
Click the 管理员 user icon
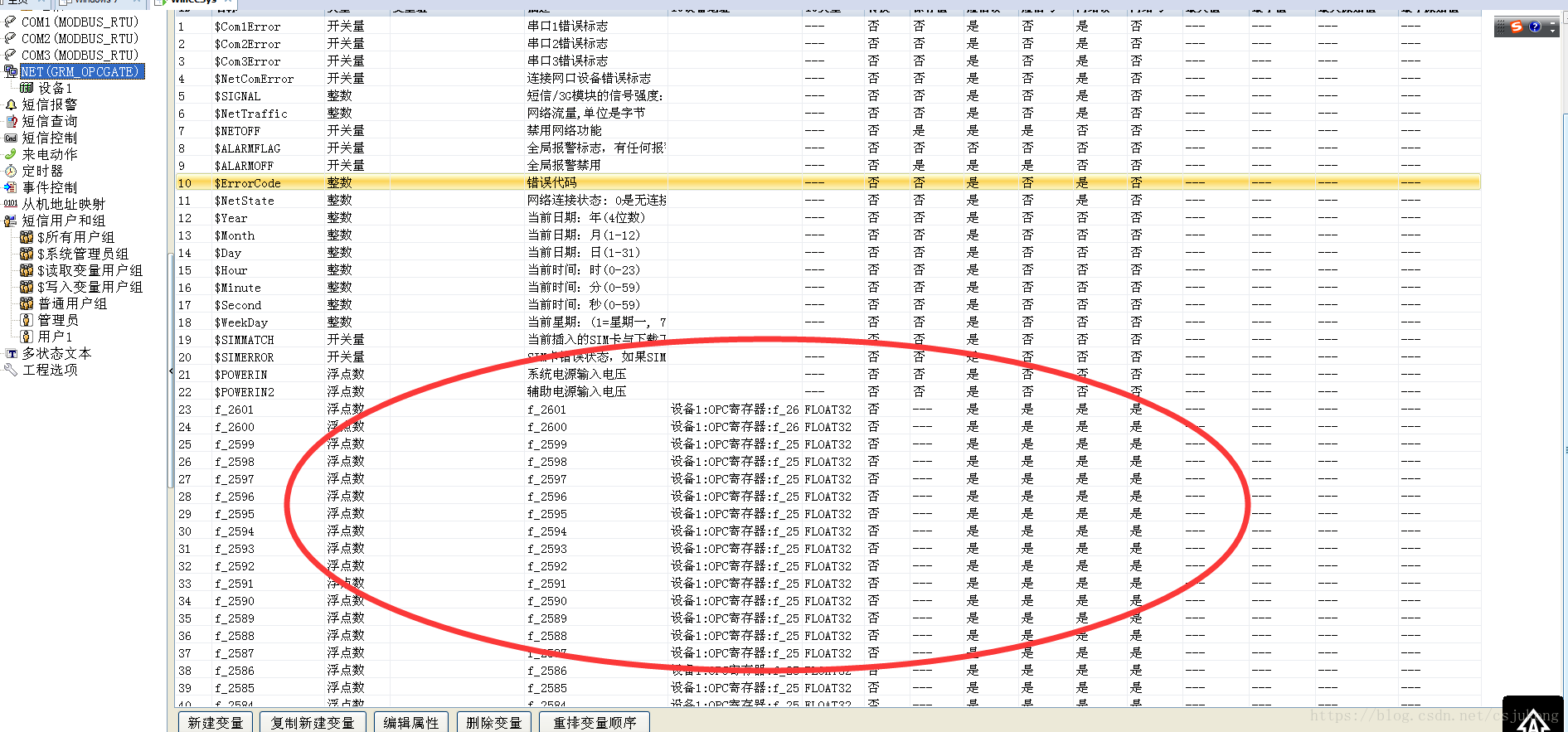(27, 320)
